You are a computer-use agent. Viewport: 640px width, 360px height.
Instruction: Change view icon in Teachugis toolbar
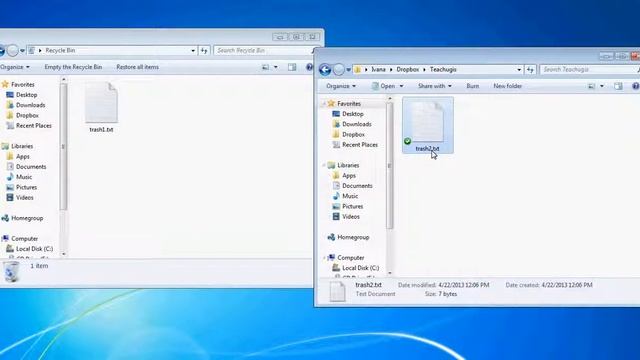coord(591,86)
